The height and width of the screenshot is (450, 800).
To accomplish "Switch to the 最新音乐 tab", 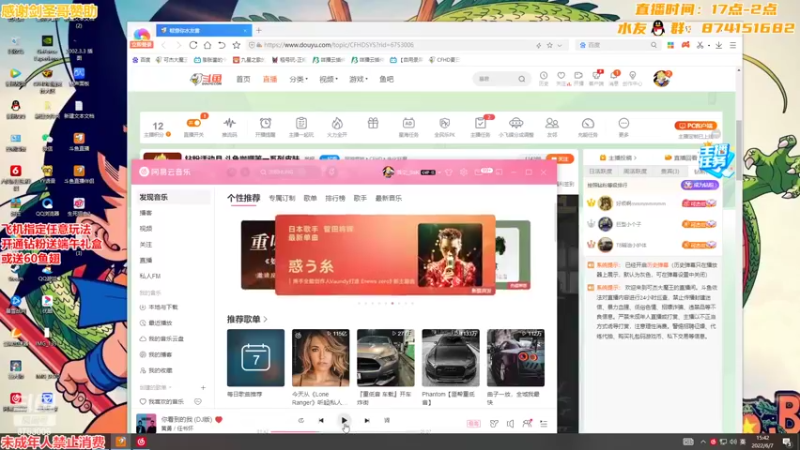I will point(388,198).
